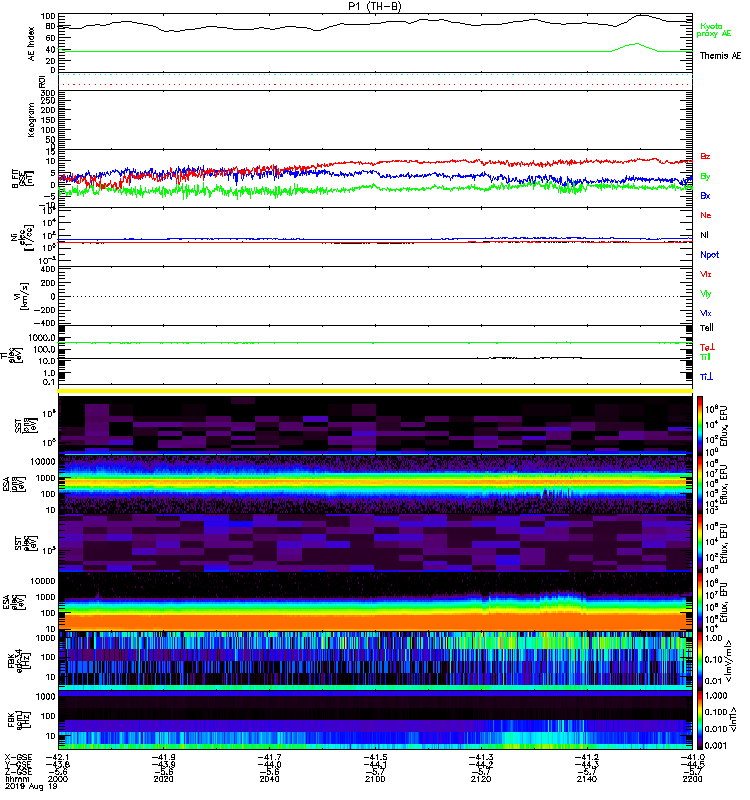Click the 'FBK scm1 [Hz]' panel axis label
The width and height of the screenshot is (750, 800).
19,719
